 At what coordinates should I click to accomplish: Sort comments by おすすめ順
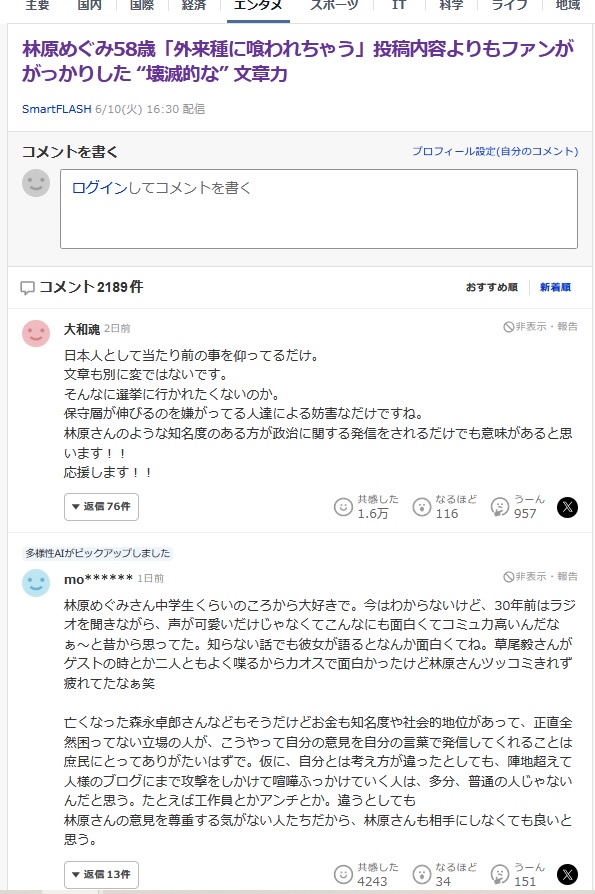point(492,287)
